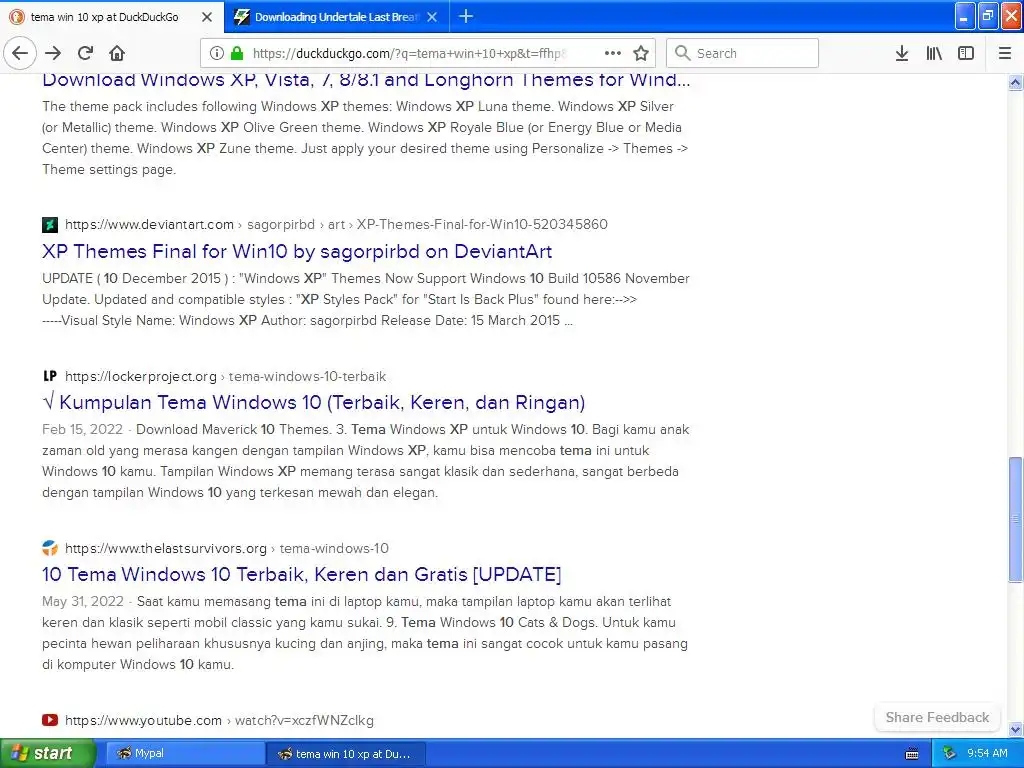Click the thelastsurvivors site favicon
The height and width of the screenshot is (768, 1024).
(50, 548)
